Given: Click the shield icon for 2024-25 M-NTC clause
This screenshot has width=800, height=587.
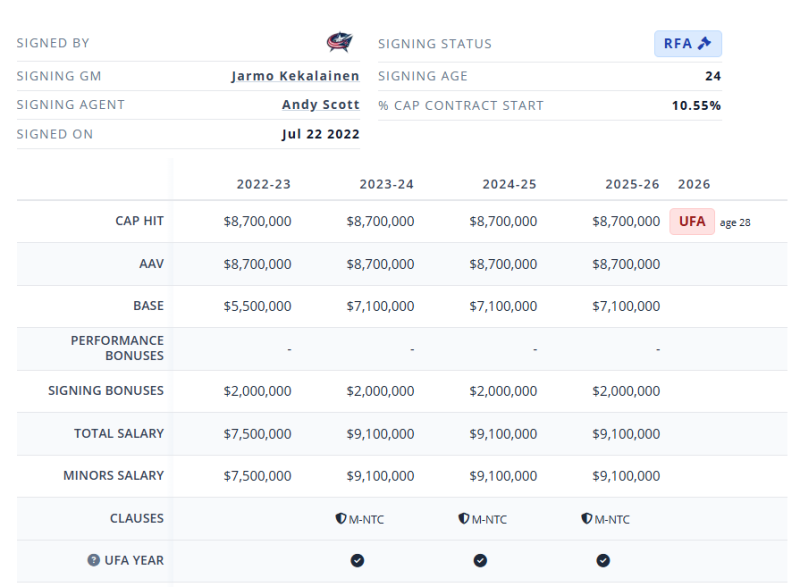Looking at the screenshot, I should pos(463,519).
